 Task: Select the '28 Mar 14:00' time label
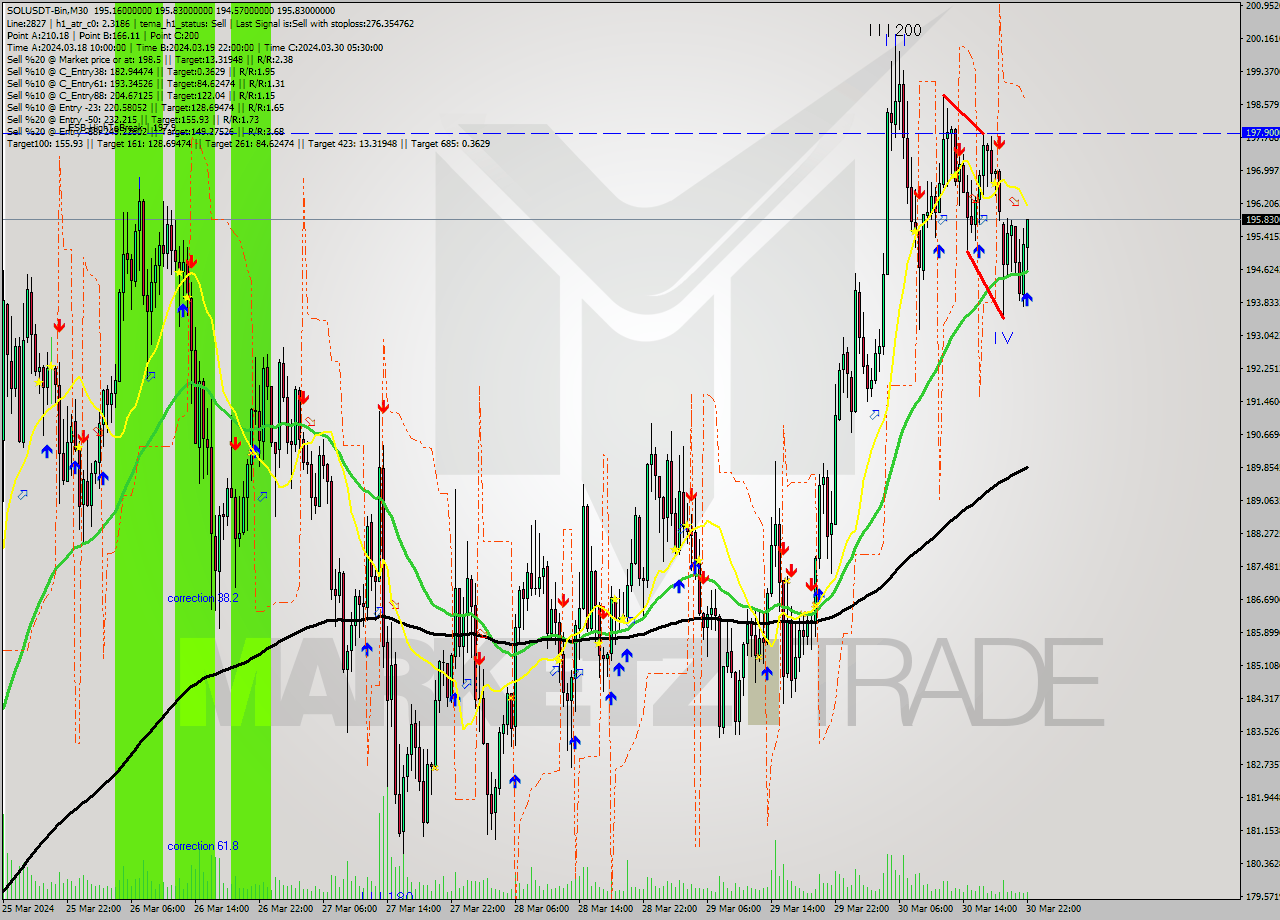click(606, 909)
